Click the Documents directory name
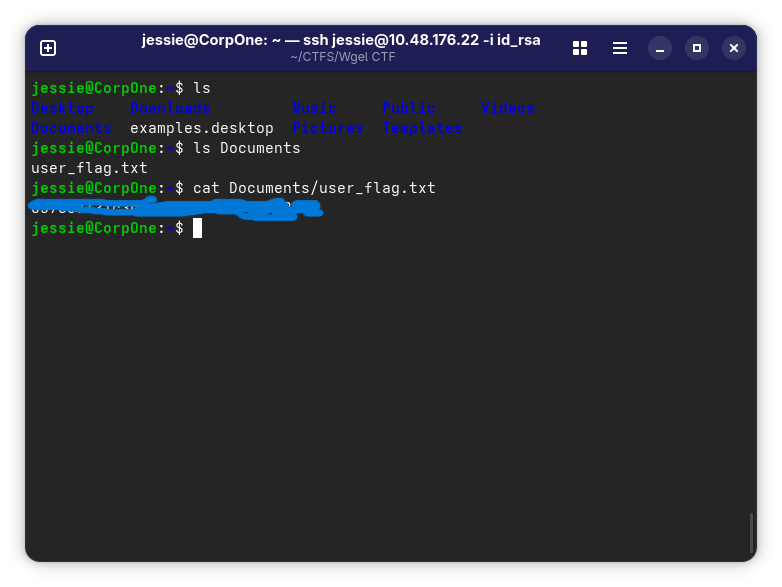The height and width of the screenshot is (587, 782). pos(71,128)
